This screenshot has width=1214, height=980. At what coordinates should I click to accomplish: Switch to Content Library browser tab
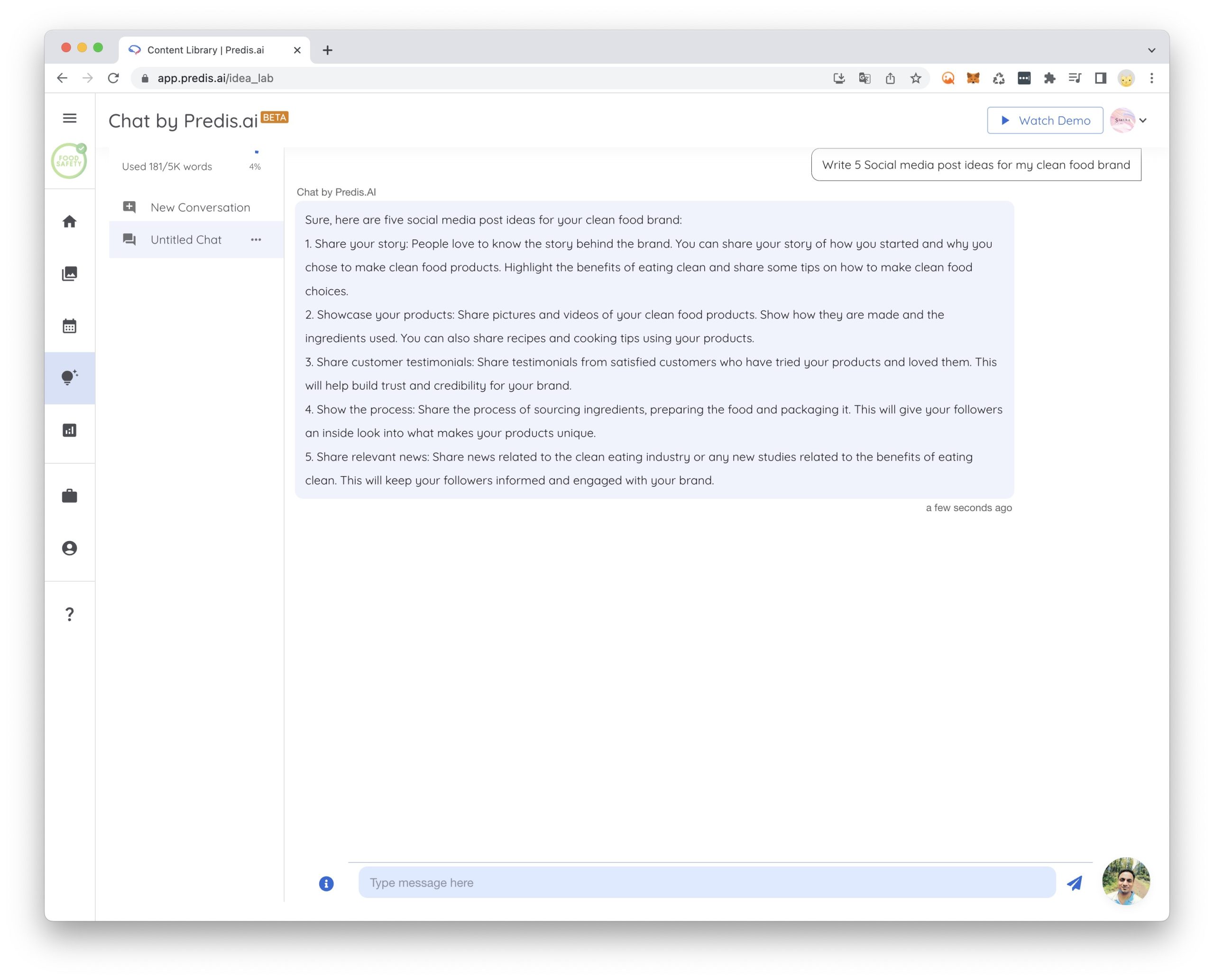click(x=205, y=50)
